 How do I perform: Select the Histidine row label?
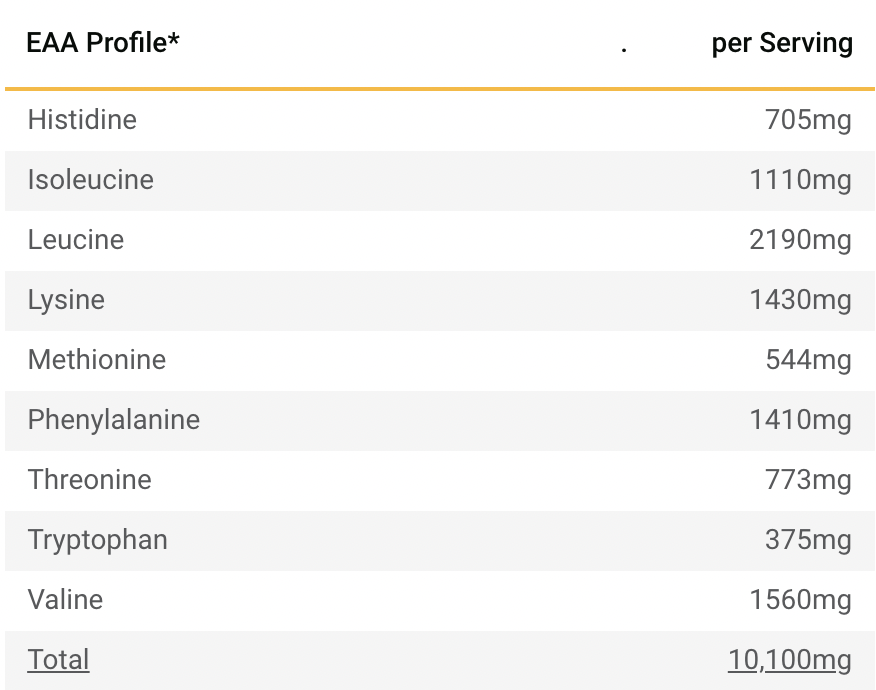click(82, 120)
